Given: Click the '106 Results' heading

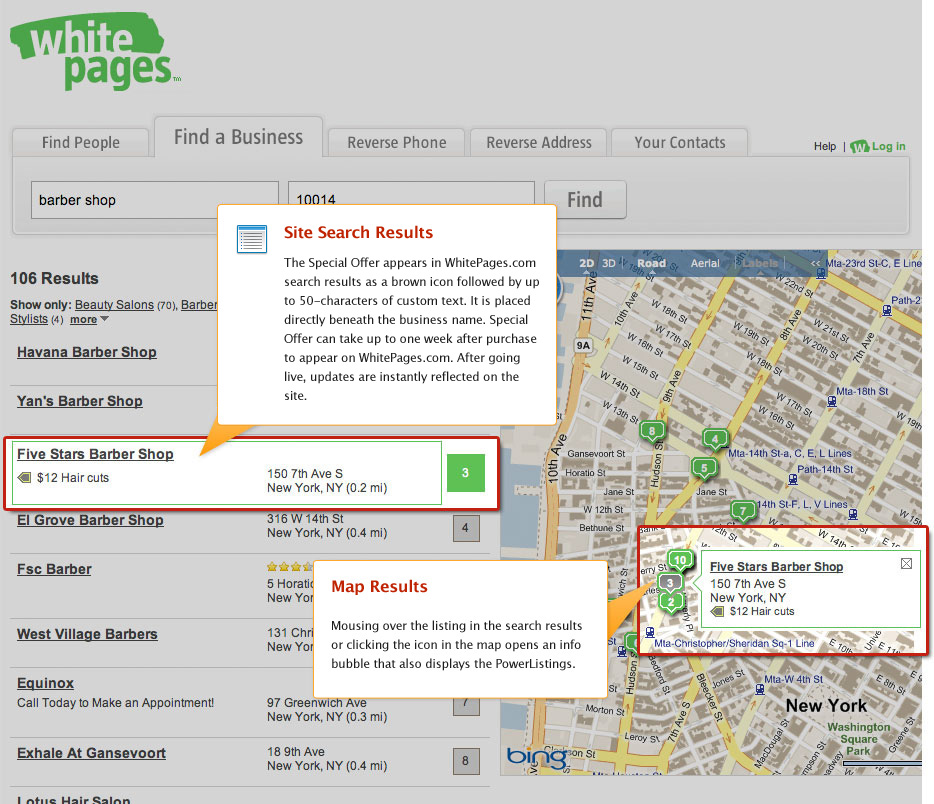Looking at the screenshot, I should pos(54,278).
